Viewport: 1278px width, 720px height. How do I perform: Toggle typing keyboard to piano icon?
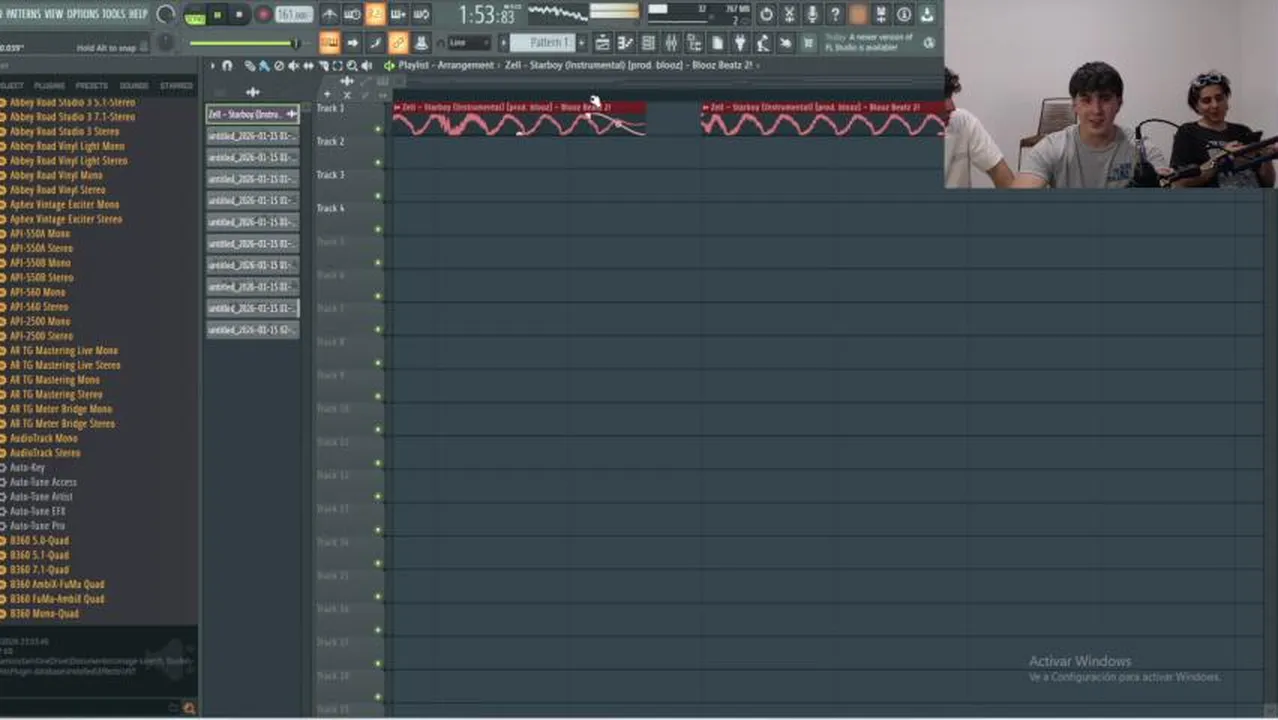click(329, 43)
